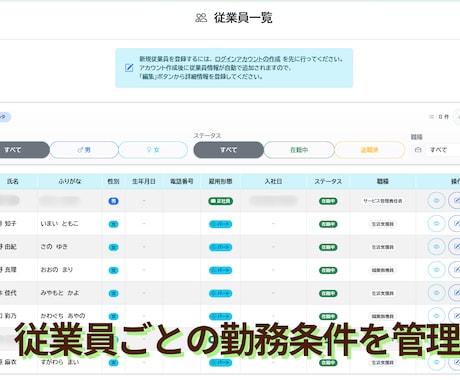This screenshot has height=380, width=460.
Task: View details eye icon for いまい ともこ
Action: (x=436, y=224)
